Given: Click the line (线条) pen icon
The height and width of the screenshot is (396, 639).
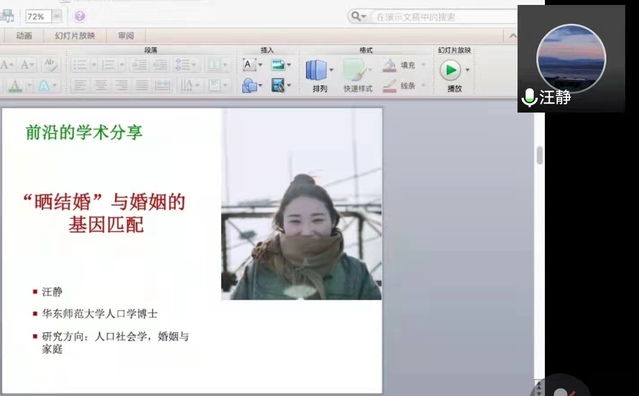Looking at the screenshot, I should (x=390, y=86).
